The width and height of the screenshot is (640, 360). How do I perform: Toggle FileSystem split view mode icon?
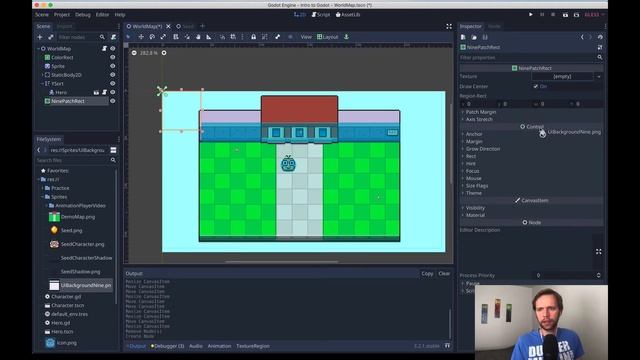[113, 150]
